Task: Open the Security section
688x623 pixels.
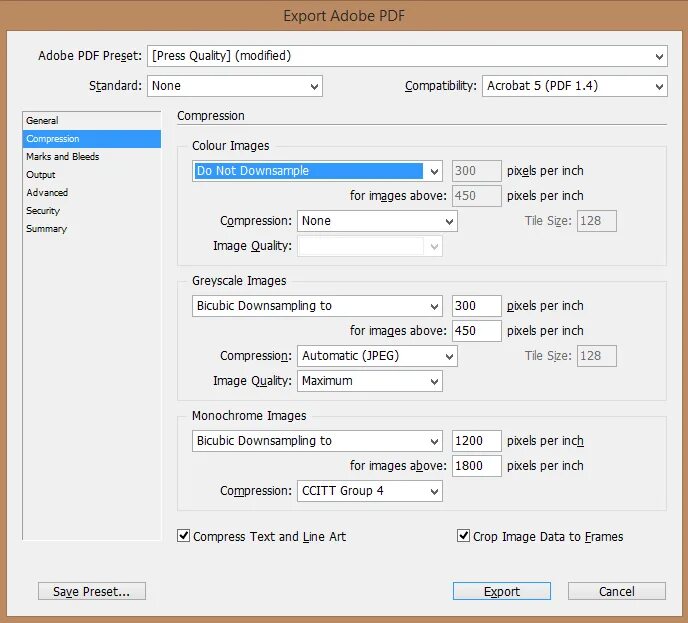Action: click(92, 211)
